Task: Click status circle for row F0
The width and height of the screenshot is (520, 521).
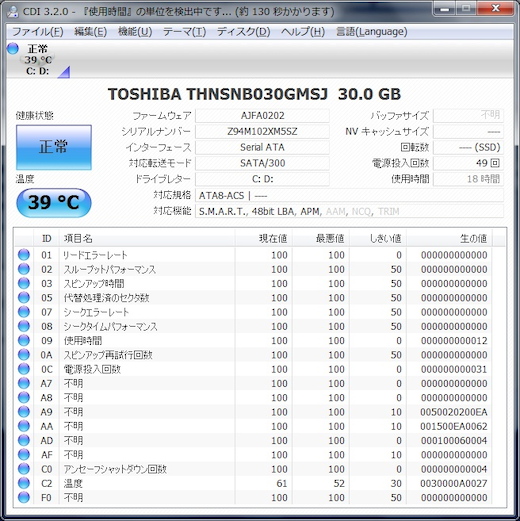Action: pos(24,497)
